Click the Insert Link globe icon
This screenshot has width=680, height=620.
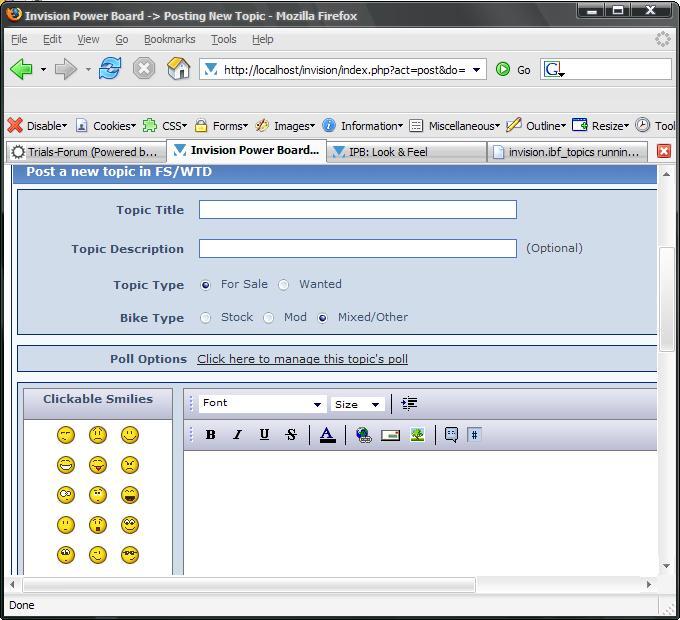pyautogui.click(x=363, y=435)
